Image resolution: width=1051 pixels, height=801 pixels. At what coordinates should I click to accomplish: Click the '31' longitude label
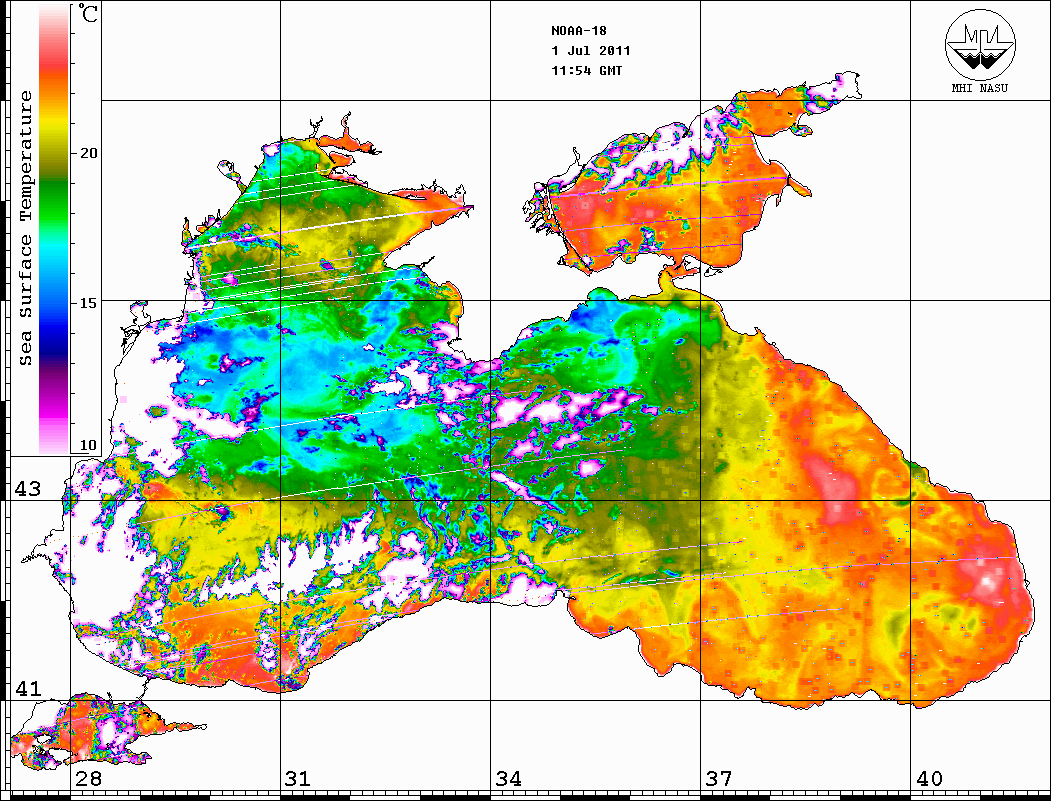click(x=298, y=779)
